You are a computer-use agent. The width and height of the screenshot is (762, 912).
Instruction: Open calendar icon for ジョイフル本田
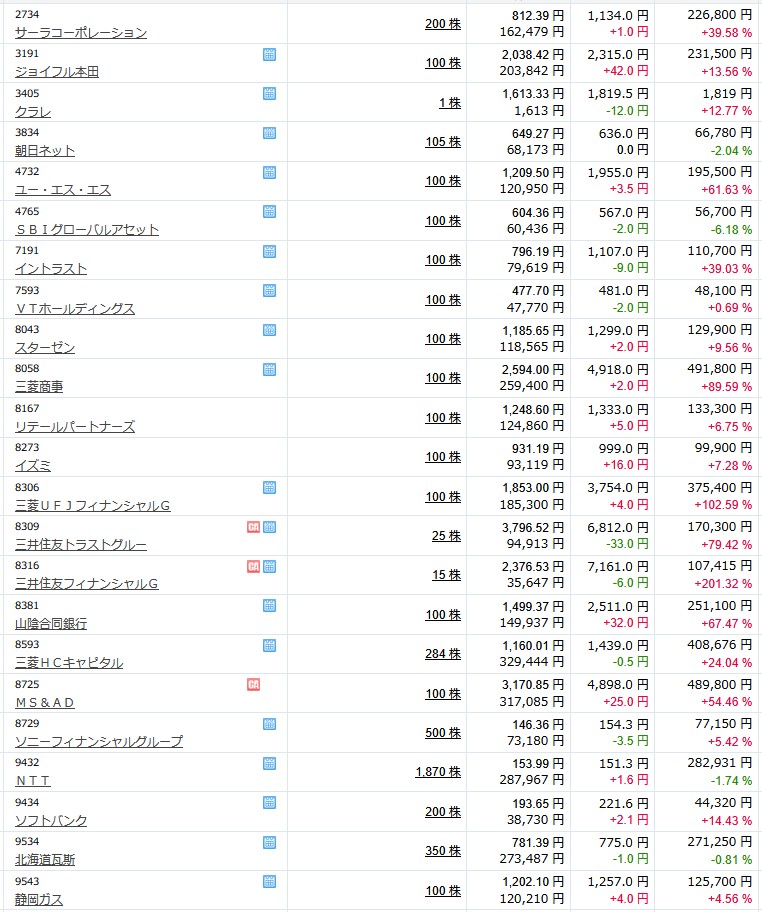pyautogui.click(x=269, y=55)
